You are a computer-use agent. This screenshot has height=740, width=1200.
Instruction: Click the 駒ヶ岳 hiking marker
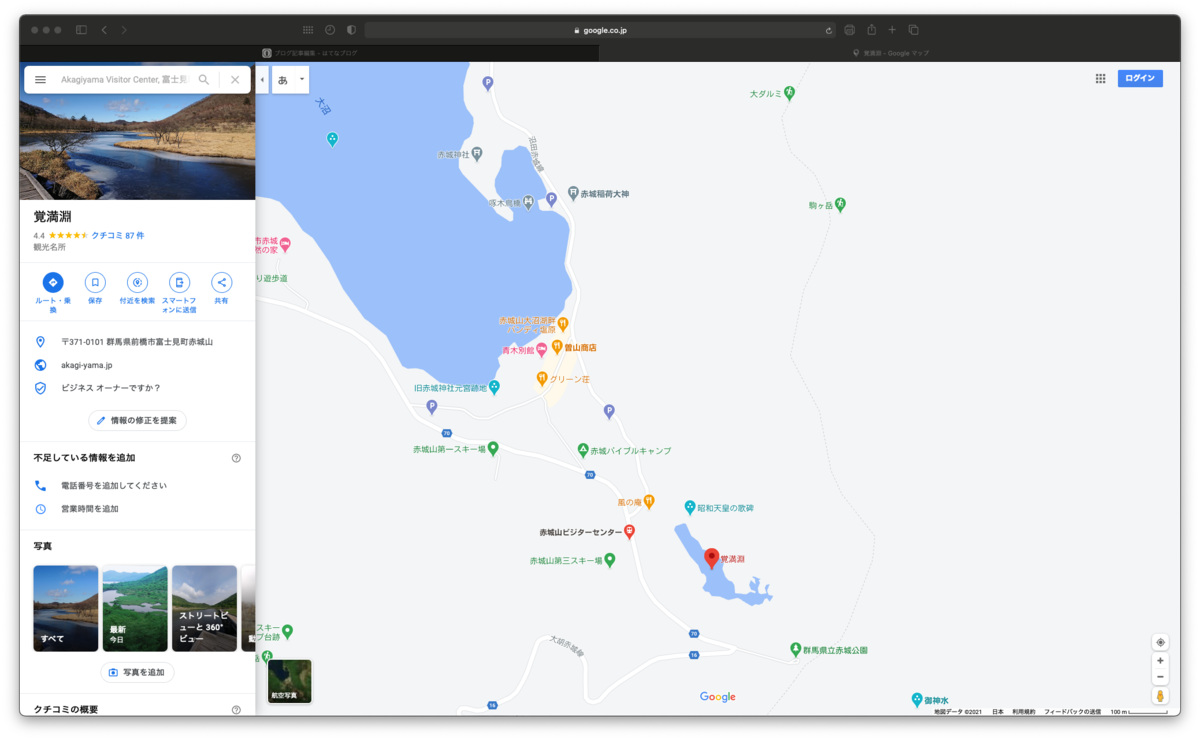(x=840, y=204)
